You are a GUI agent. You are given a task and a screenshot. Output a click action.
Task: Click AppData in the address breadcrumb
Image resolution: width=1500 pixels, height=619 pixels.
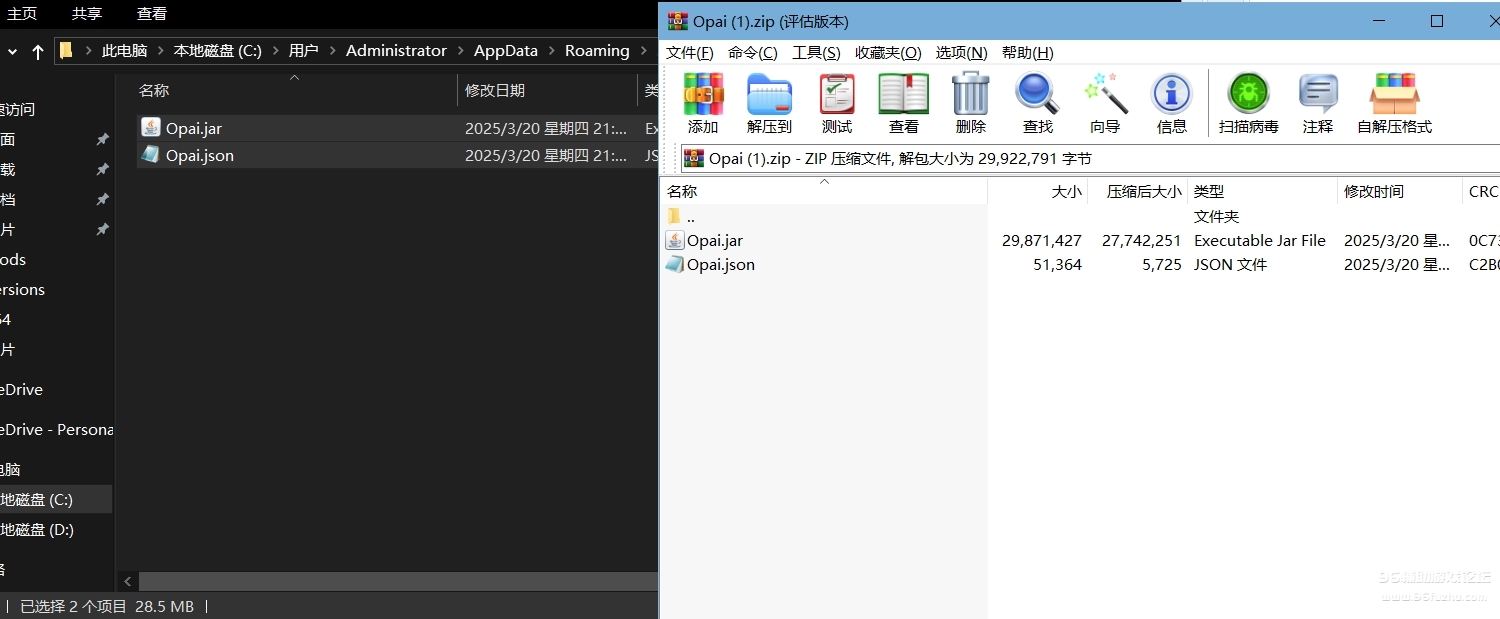505,51
